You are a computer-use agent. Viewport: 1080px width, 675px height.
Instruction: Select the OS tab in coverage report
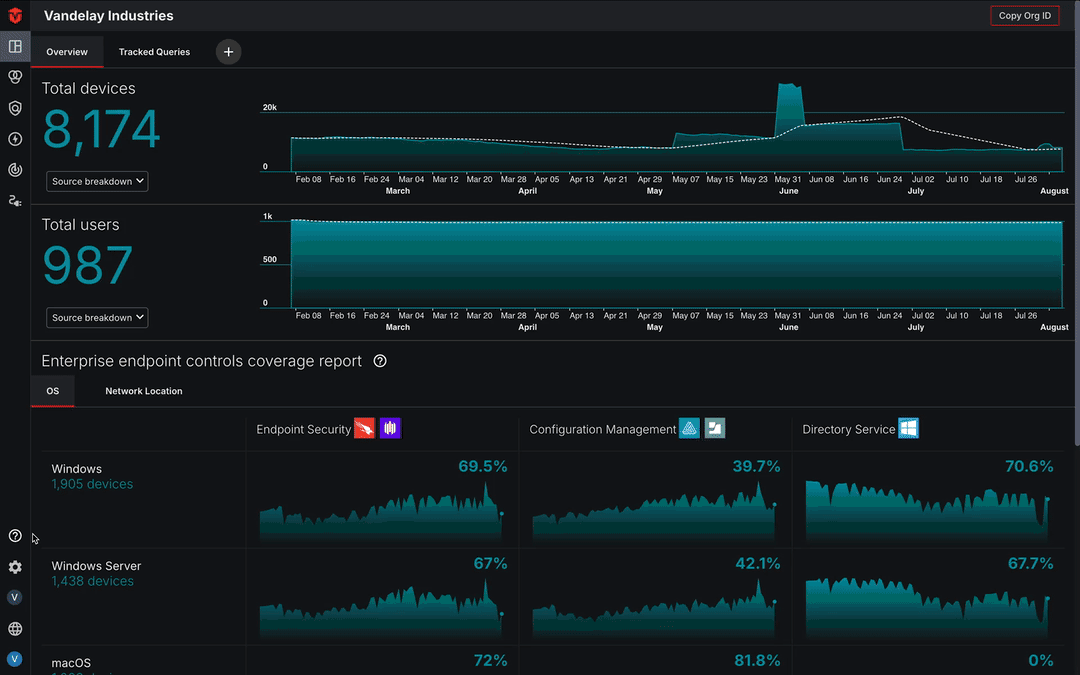52,391
